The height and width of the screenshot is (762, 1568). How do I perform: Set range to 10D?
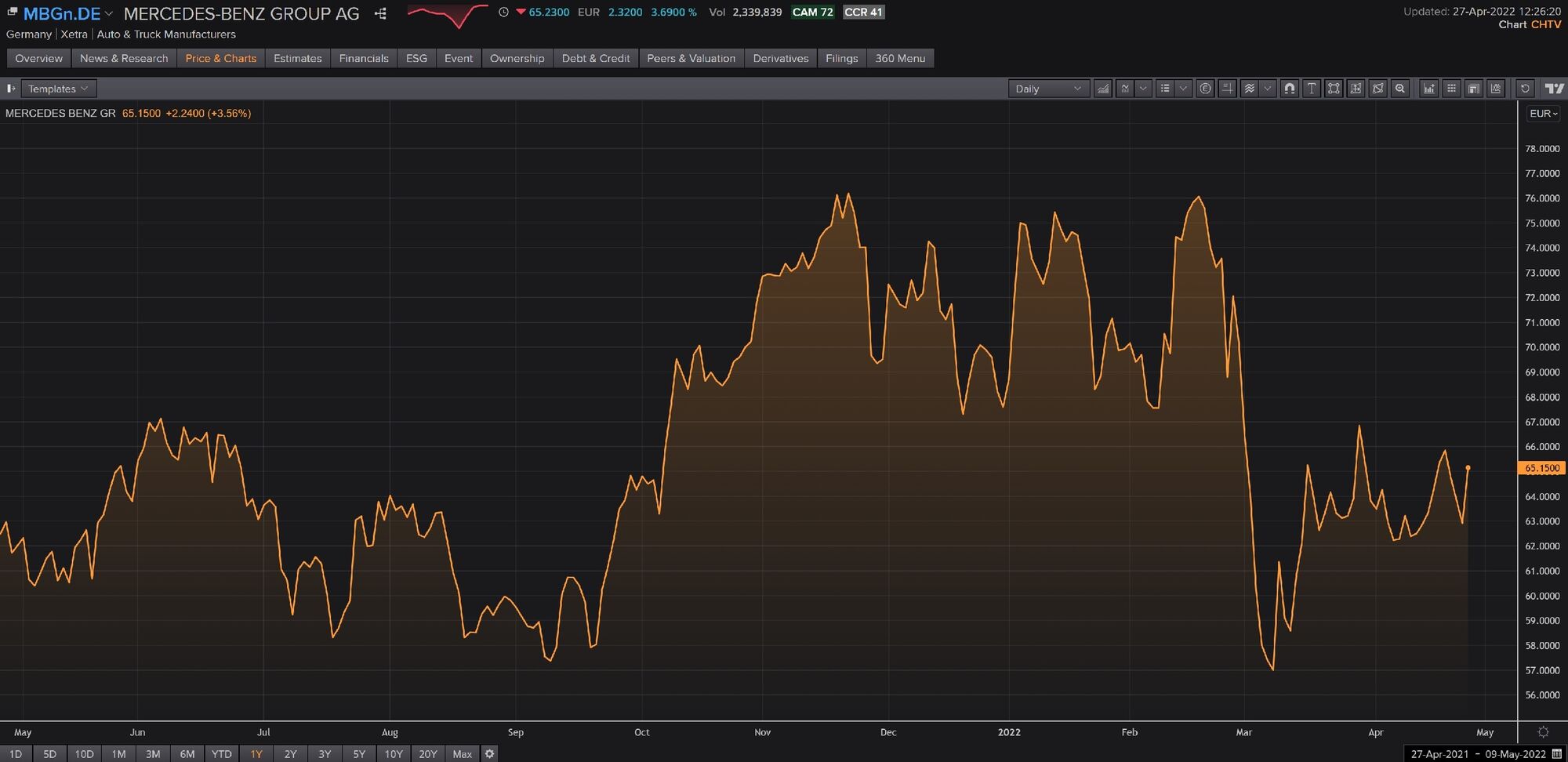coord(84,754)
